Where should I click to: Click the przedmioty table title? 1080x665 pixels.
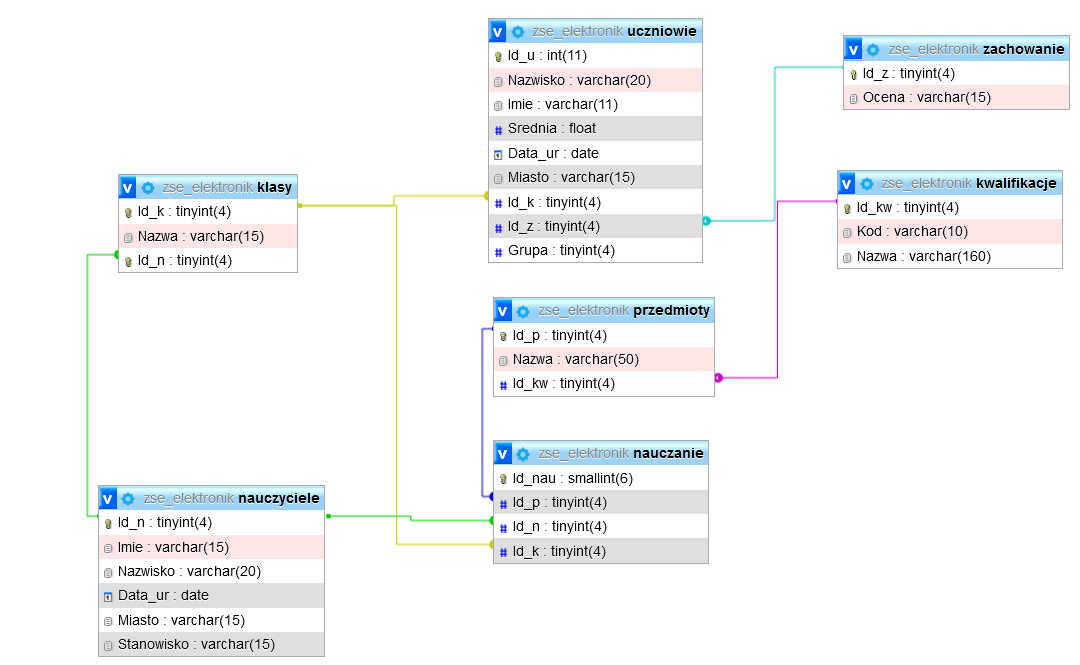[669, 311]
